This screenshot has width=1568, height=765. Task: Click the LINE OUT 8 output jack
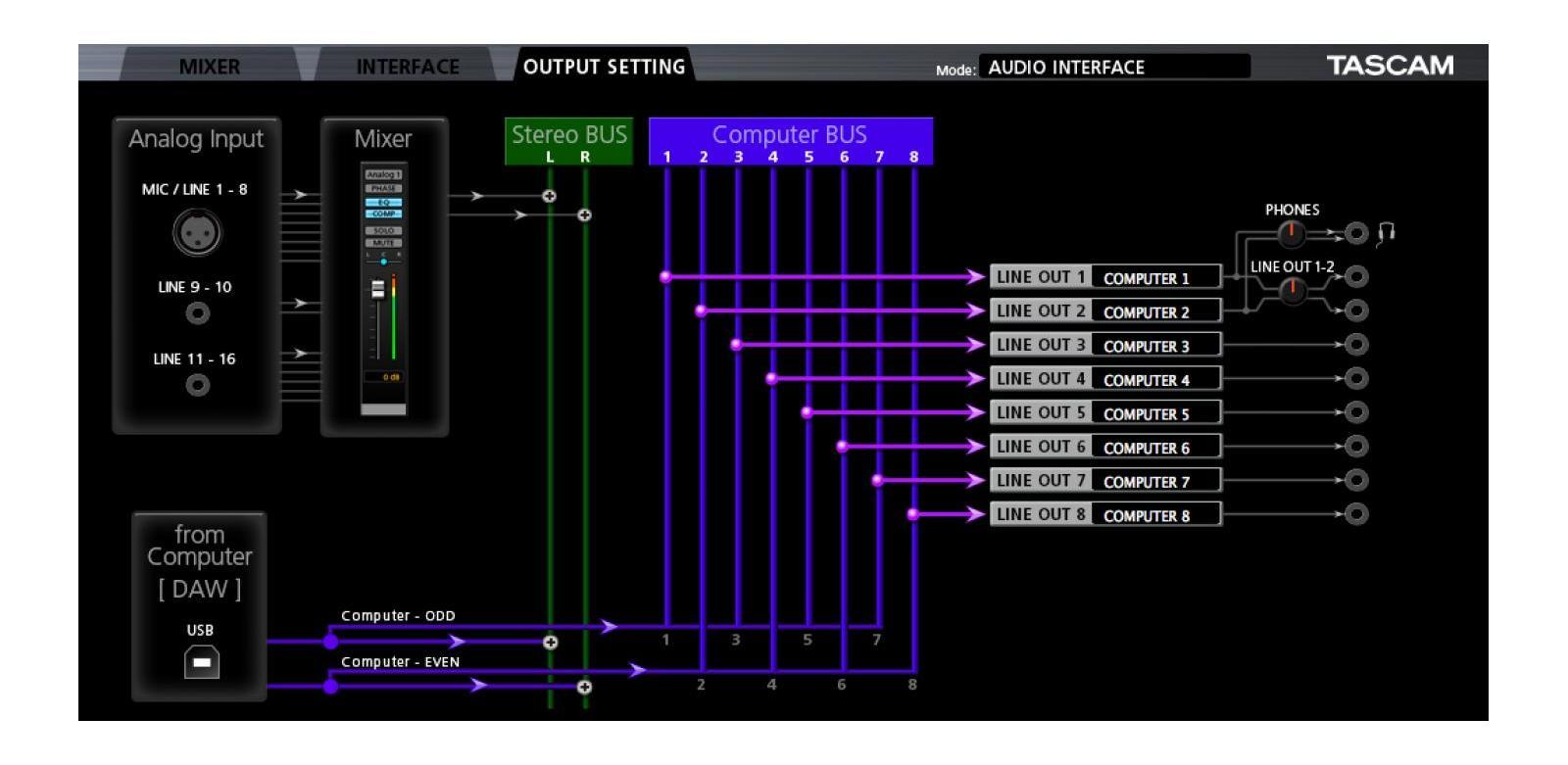click(x=1356, y=514)
